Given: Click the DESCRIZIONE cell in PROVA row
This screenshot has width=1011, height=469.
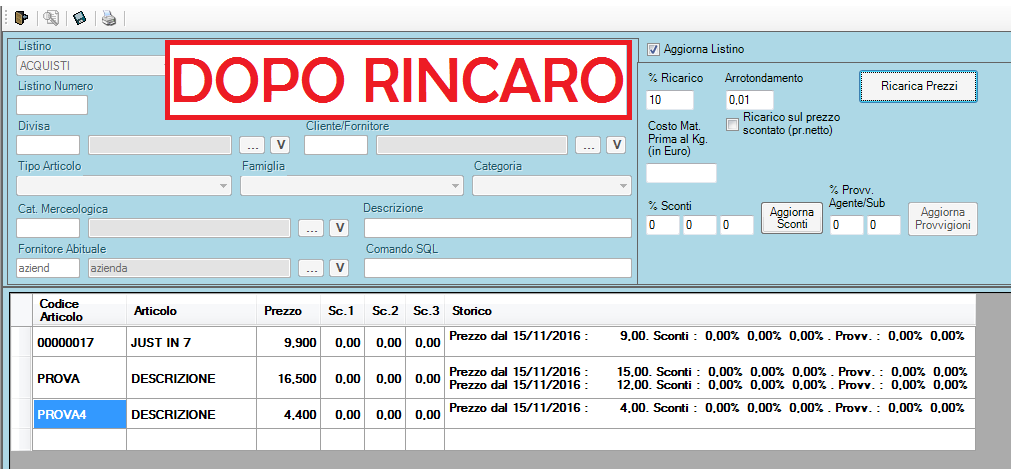Looking at the screenshot, I should [x=191, y=378].
